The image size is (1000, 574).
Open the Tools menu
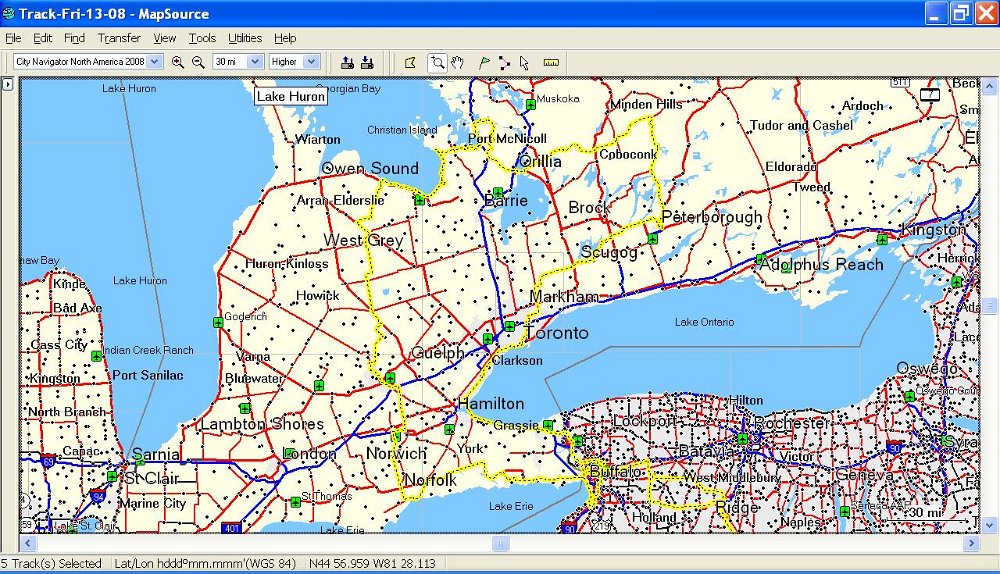click(202, 38)
